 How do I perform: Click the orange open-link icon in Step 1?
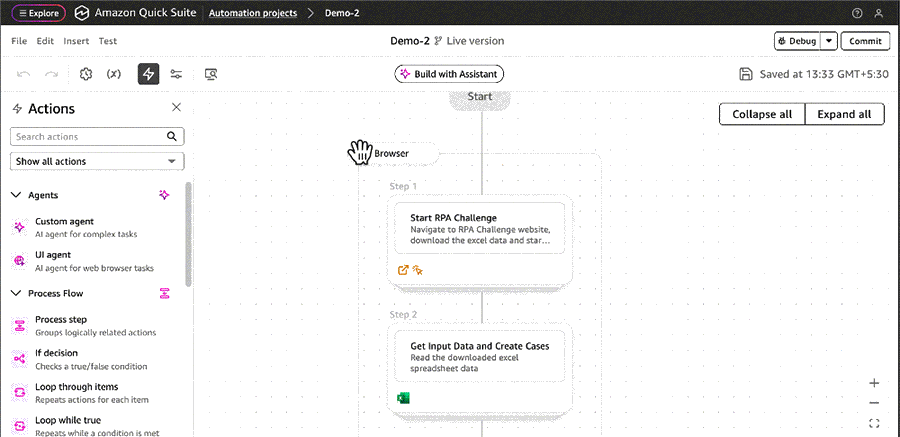tap(403, 269)
